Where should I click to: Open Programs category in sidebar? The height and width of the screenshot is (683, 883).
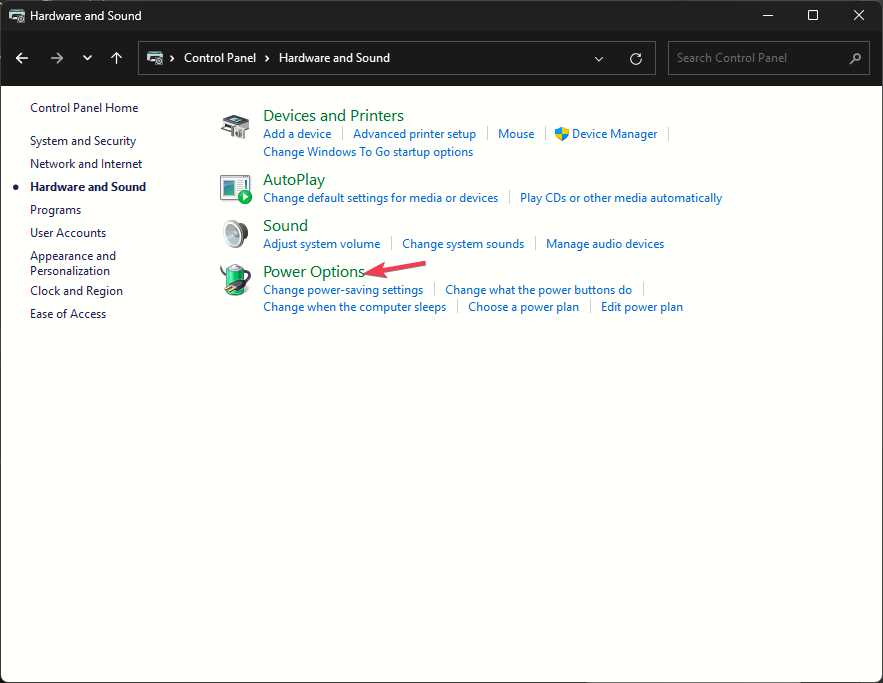[55, 210]
